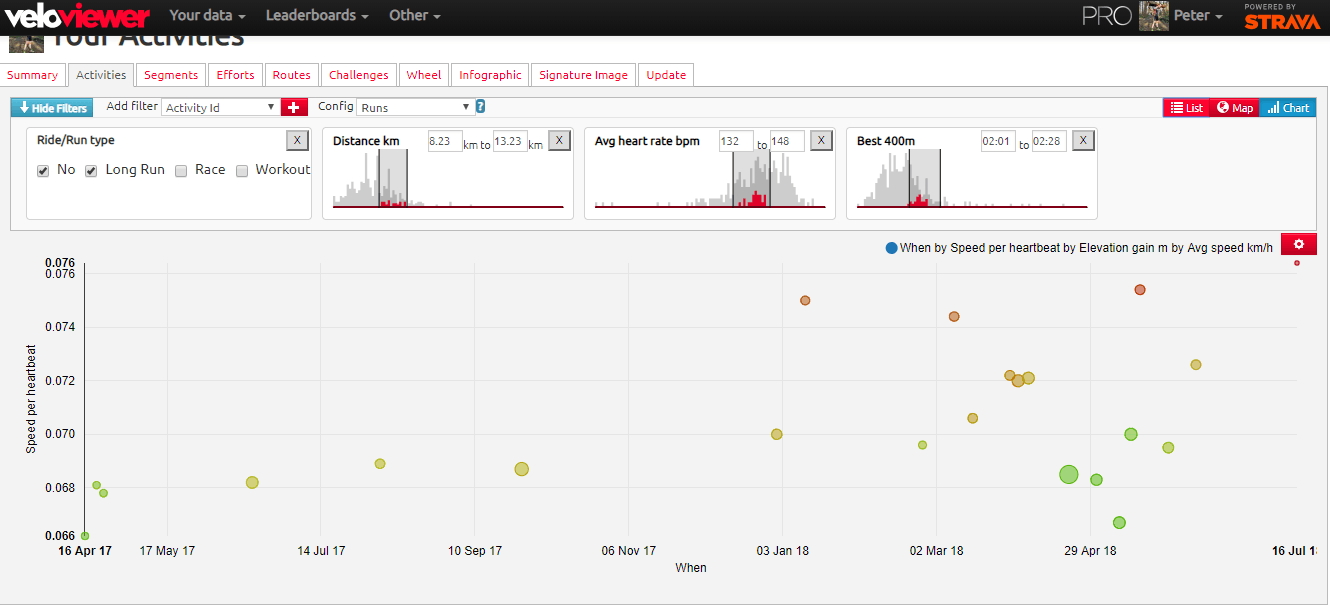This screenshot has height=607, width=1330.
Task: Open the Update tab
Action: click(x=666, y=75)
